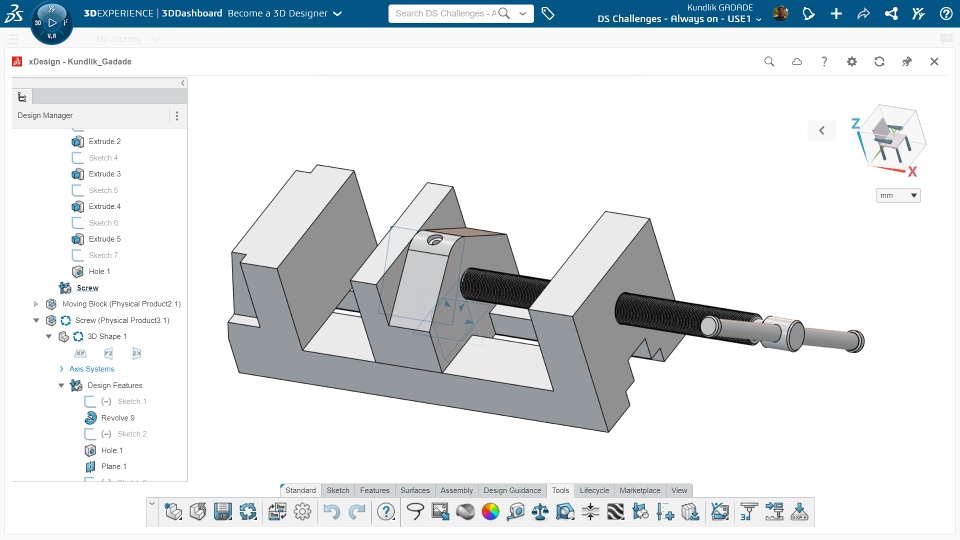Open the Appearance color wheel tool

tap(490, 511)
